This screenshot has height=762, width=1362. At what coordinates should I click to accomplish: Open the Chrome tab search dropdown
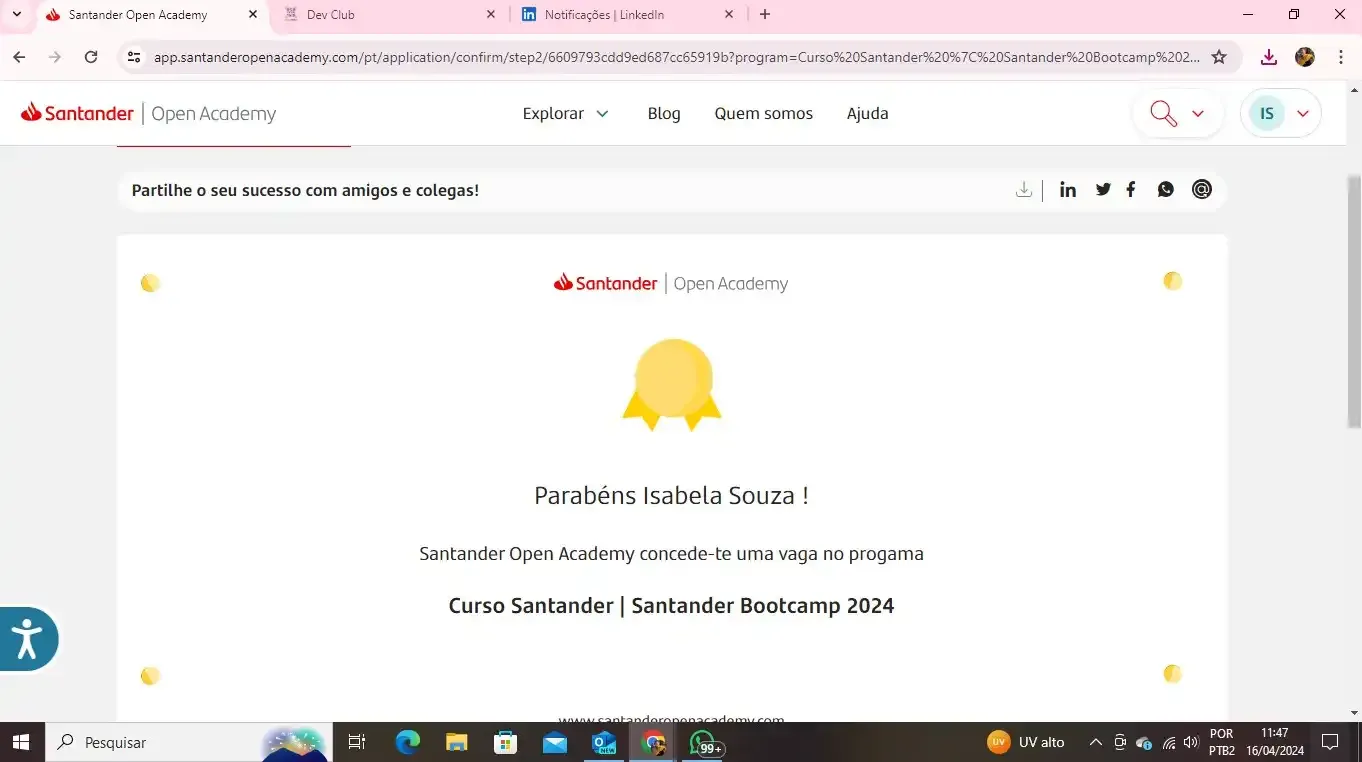click(x=16, y=14)
